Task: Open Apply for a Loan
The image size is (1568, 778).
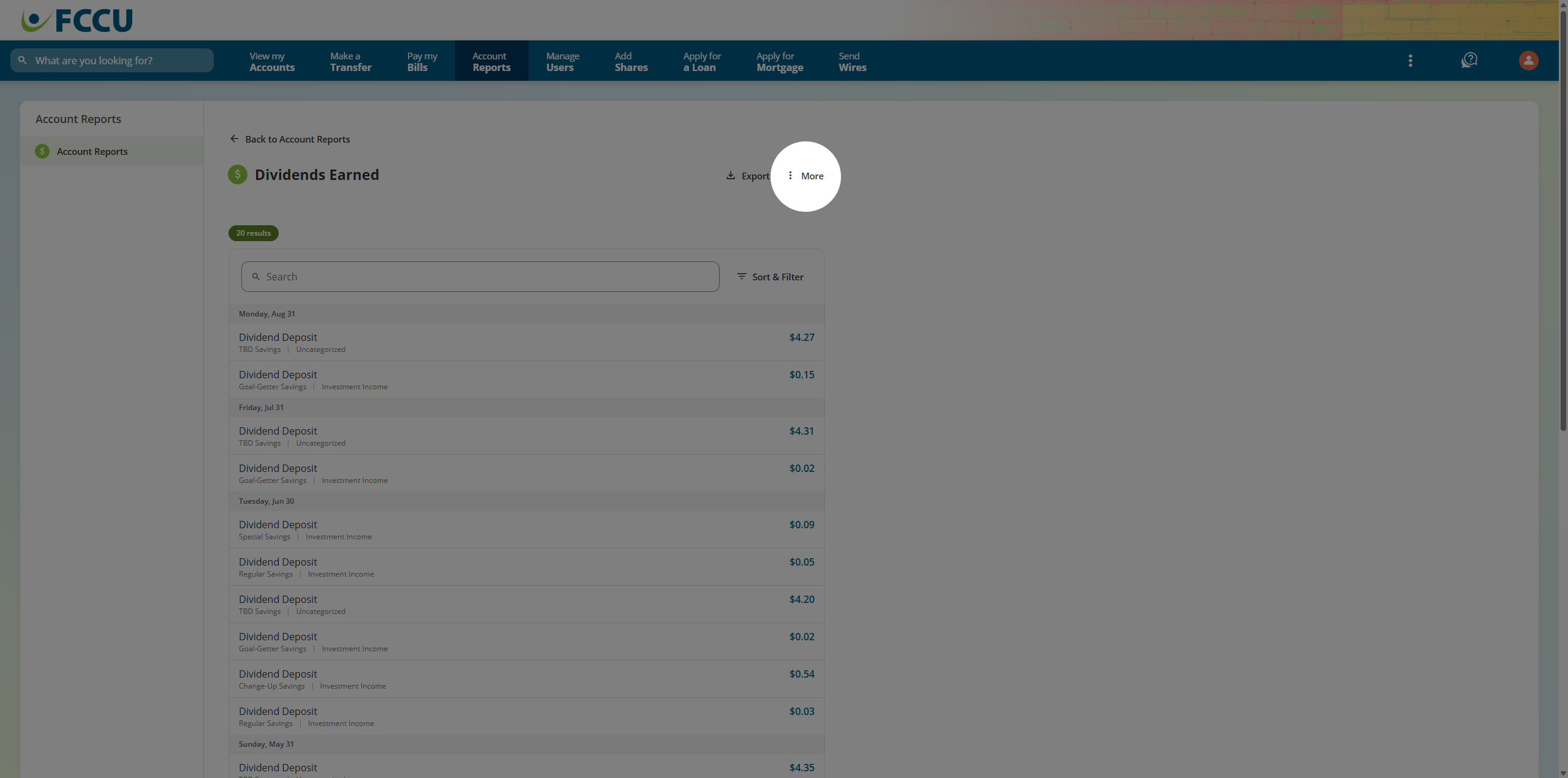Action: pos(702,61)
